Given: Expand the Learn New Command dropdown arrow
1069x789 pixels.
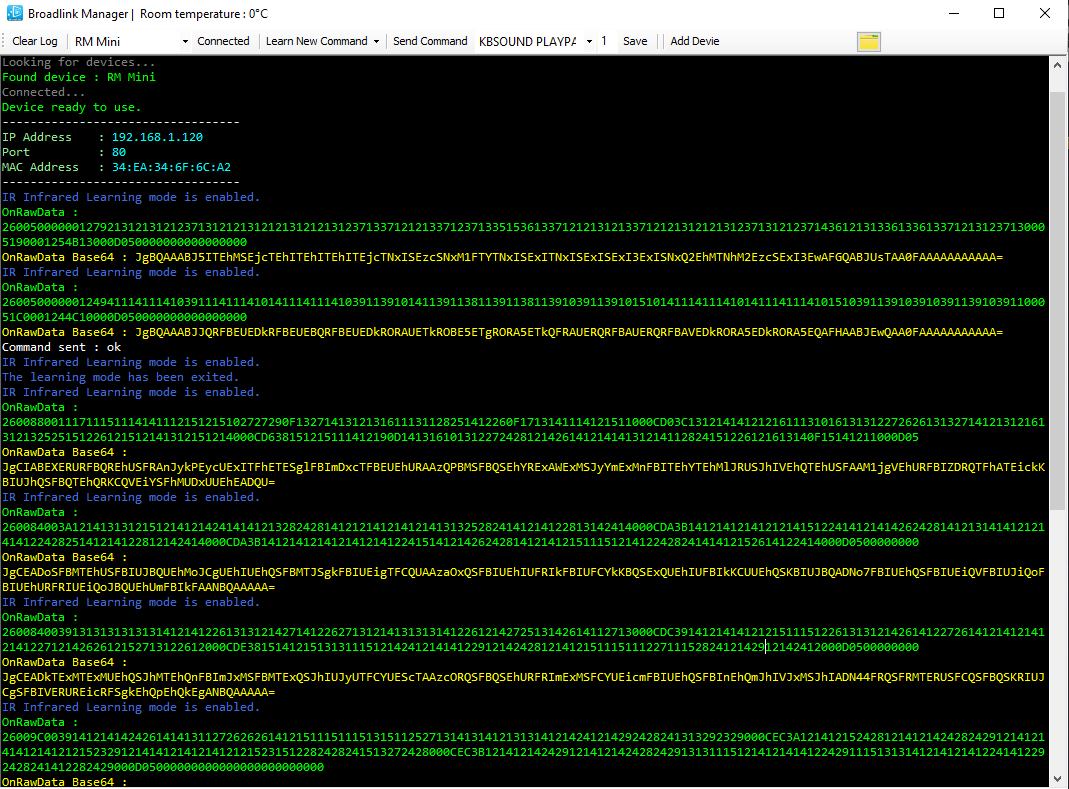Looking at the screenshot, I should click(376, 42).
